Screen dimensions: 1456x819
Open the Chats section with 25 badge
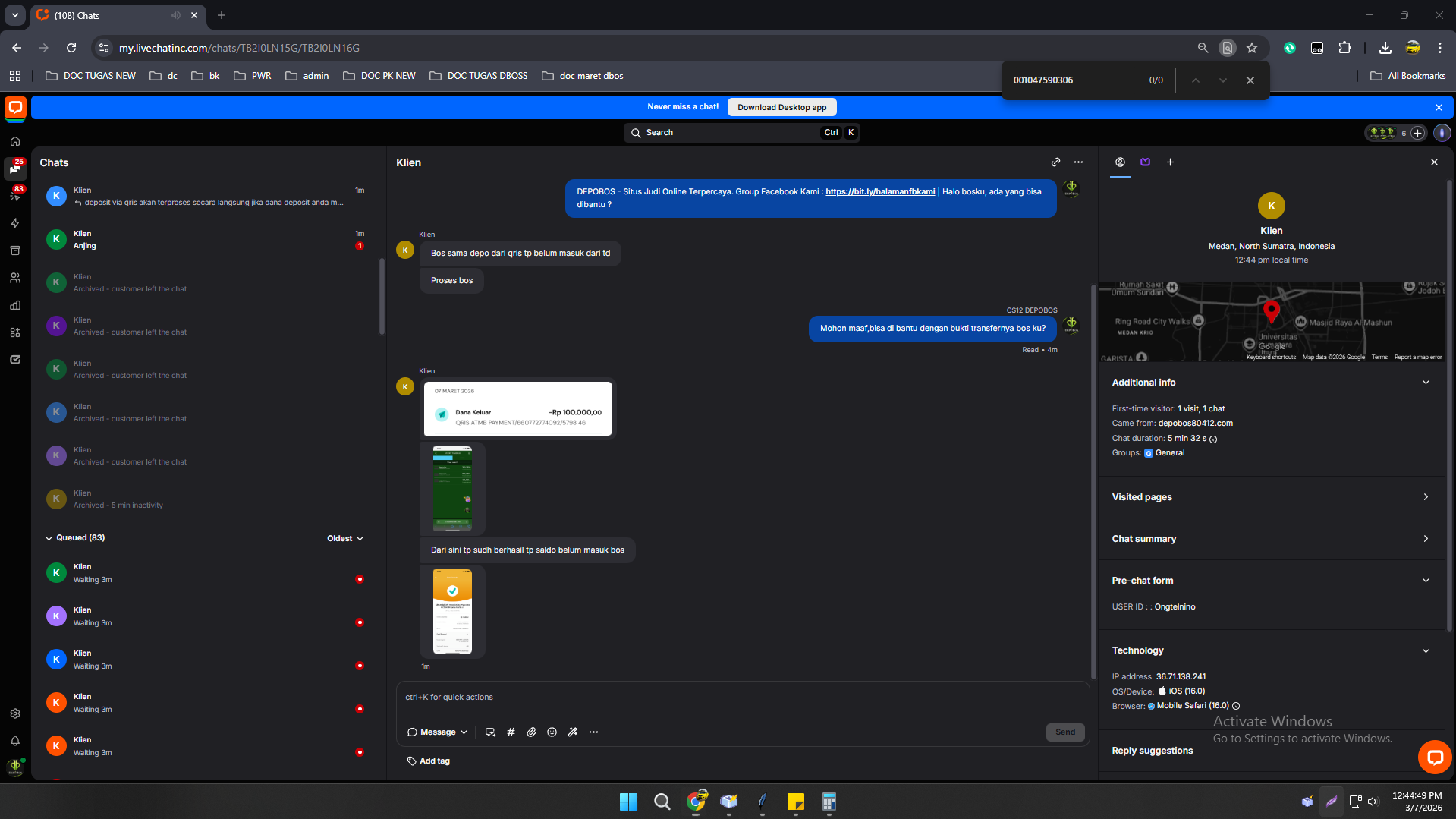[x=15, y=169]
